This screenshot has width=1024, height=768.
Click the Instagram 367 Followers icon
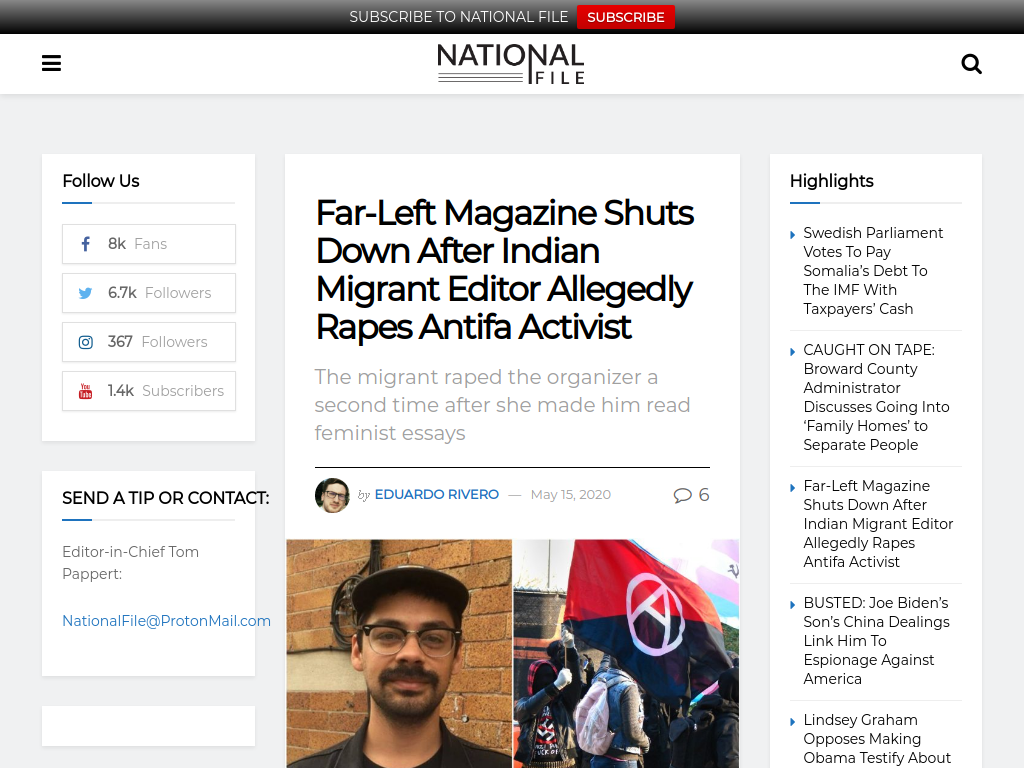click(x=86, y=342)
